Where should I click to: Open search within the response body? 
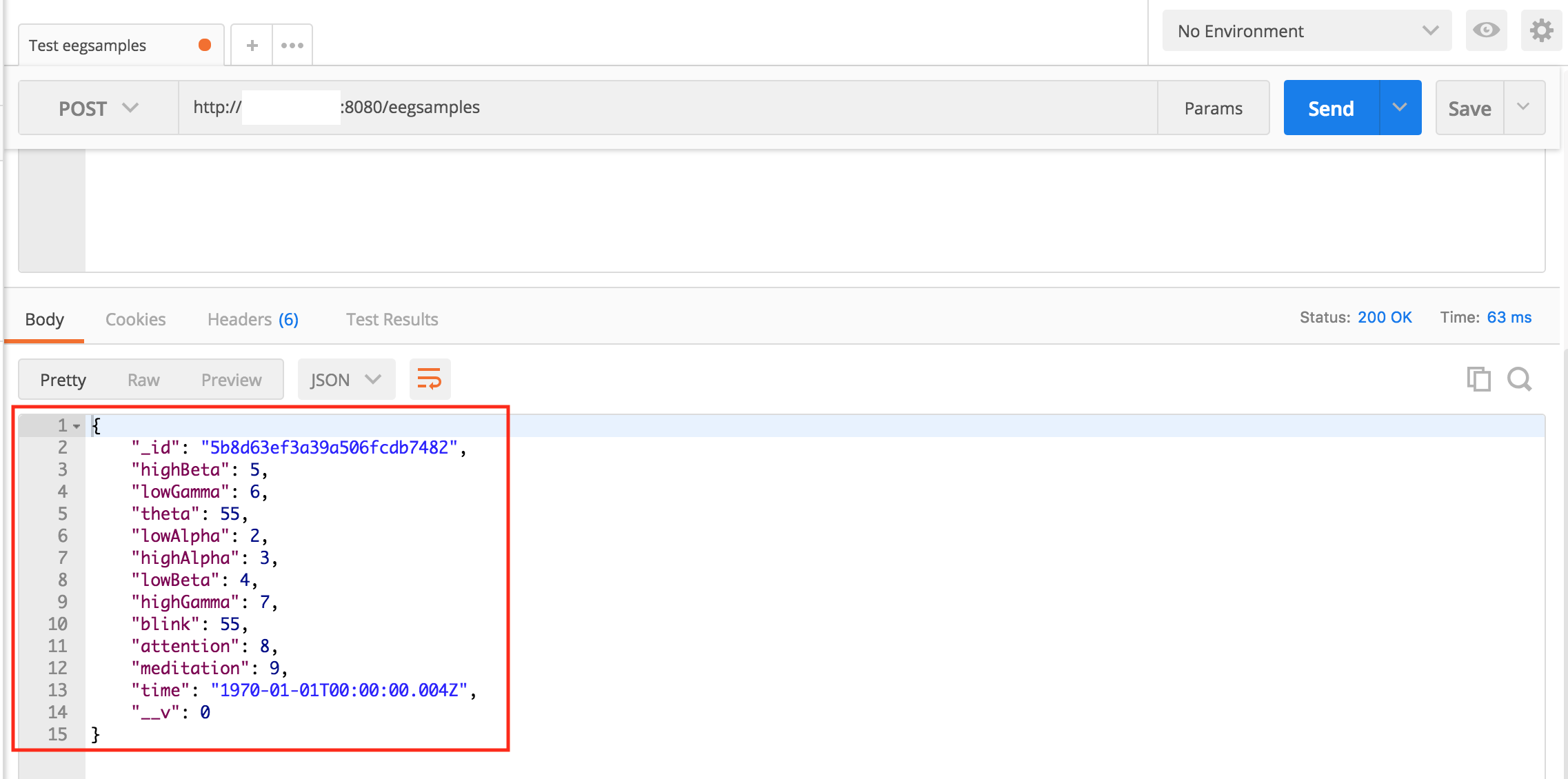(1519, 378)
